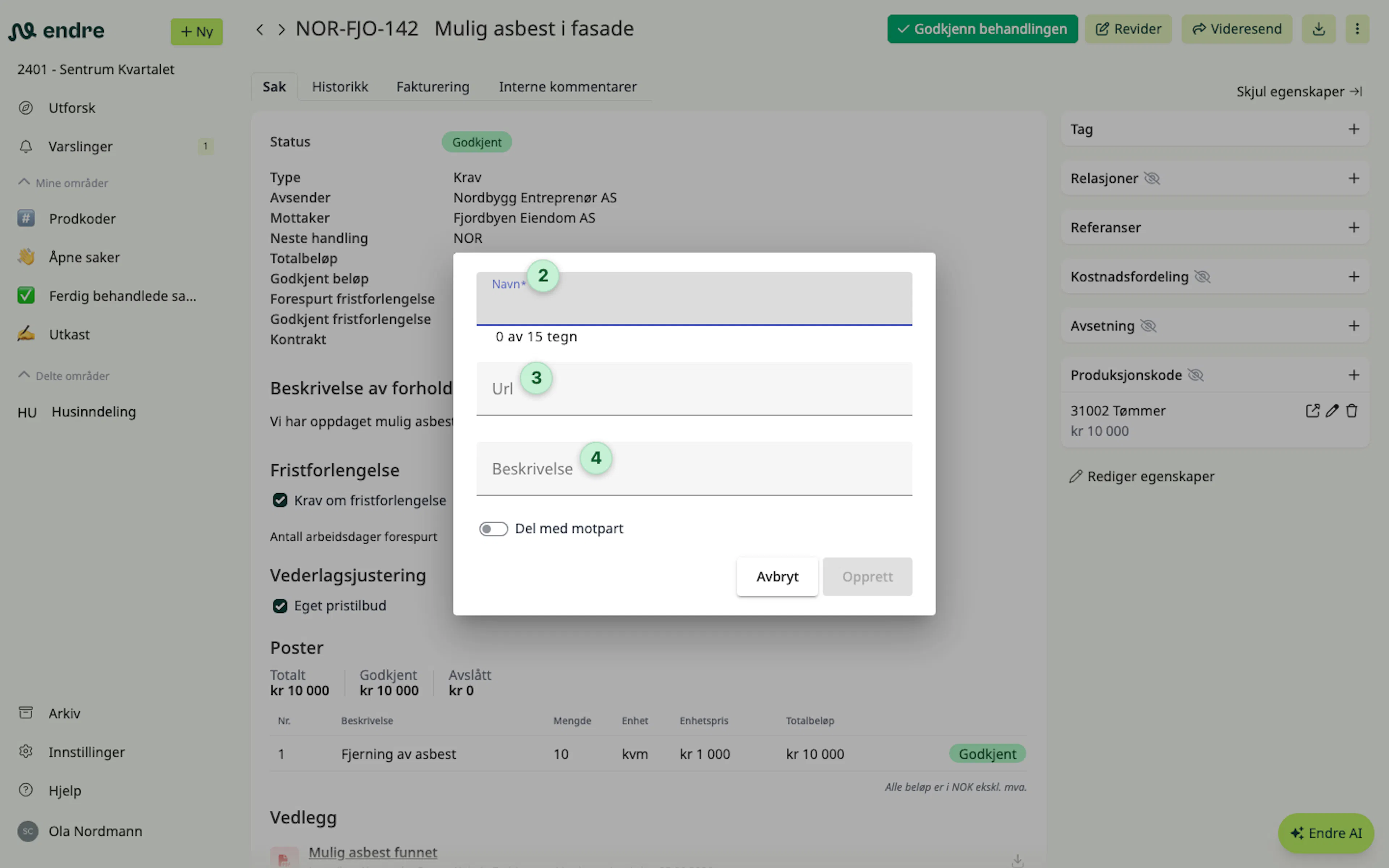The width and height of the screenshot is (1389, 868).
Task: Focus the Beskrivelse input field
Action: 694,468
